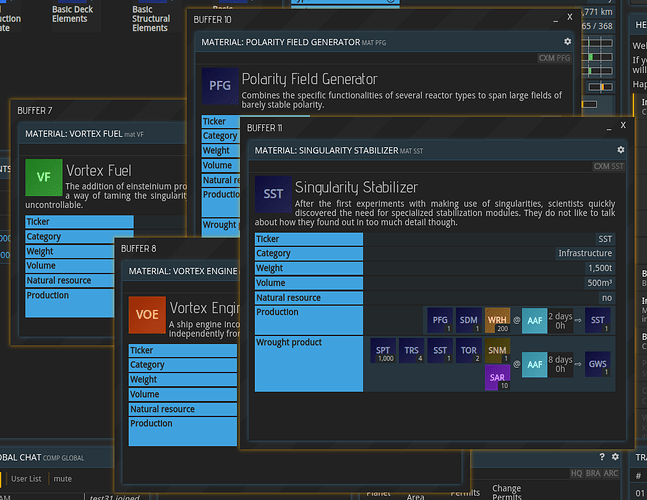
Task: Open settings gear of Polarity Field Generator panel
Action: point(567,41)
